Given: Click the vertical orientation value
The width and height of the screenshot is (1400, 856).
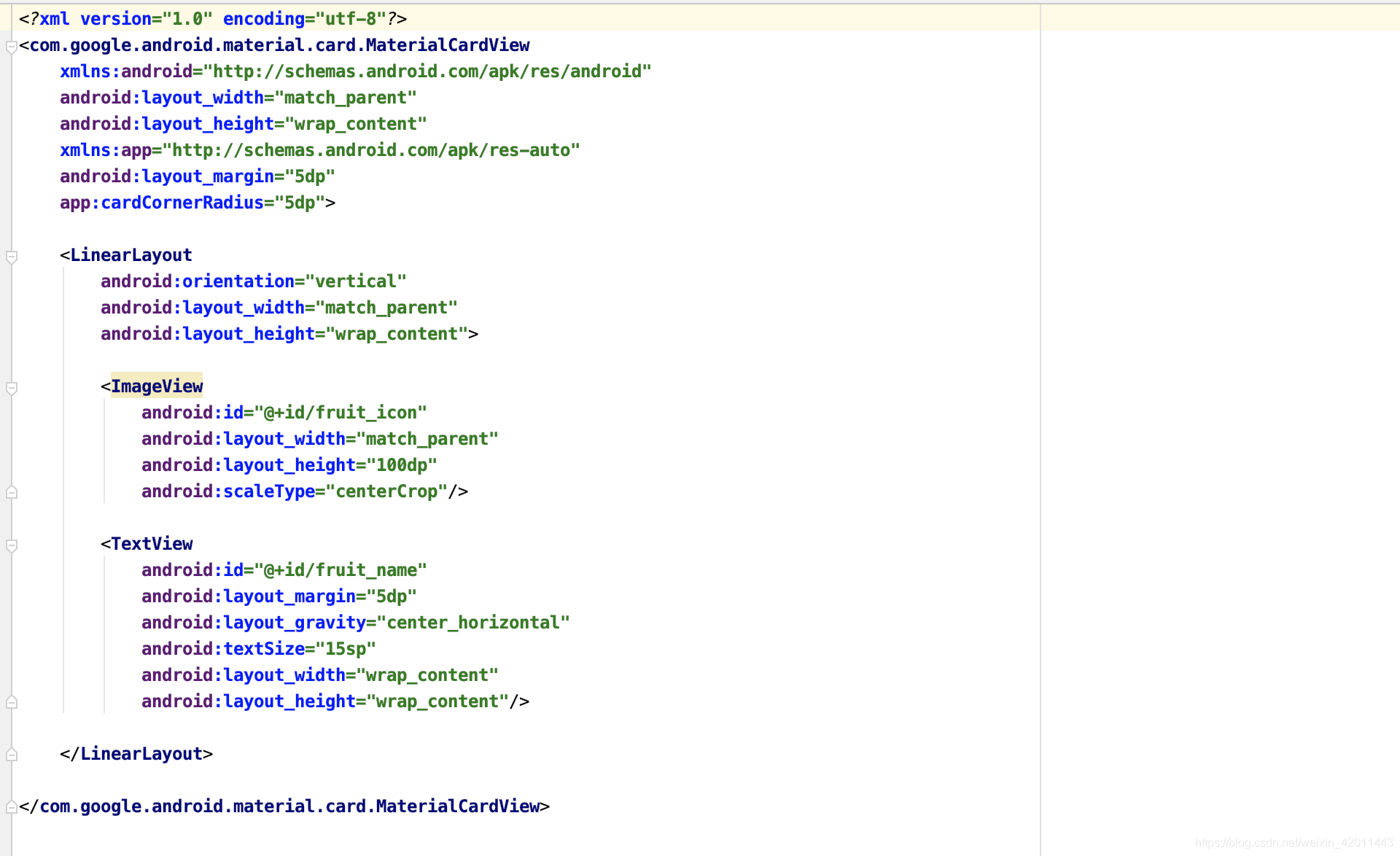Looking at the screenshot, I should click(355, 281).
